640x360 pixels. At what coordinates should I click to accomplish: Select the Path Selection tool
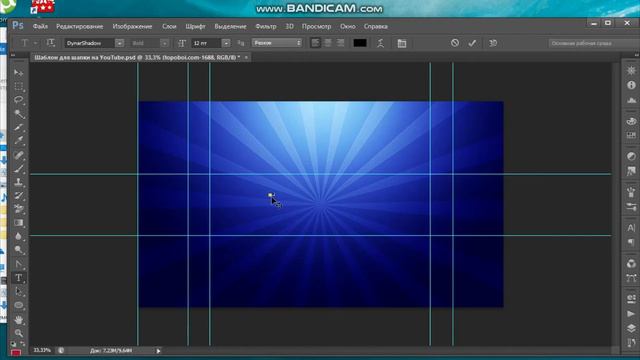[18, 292]
